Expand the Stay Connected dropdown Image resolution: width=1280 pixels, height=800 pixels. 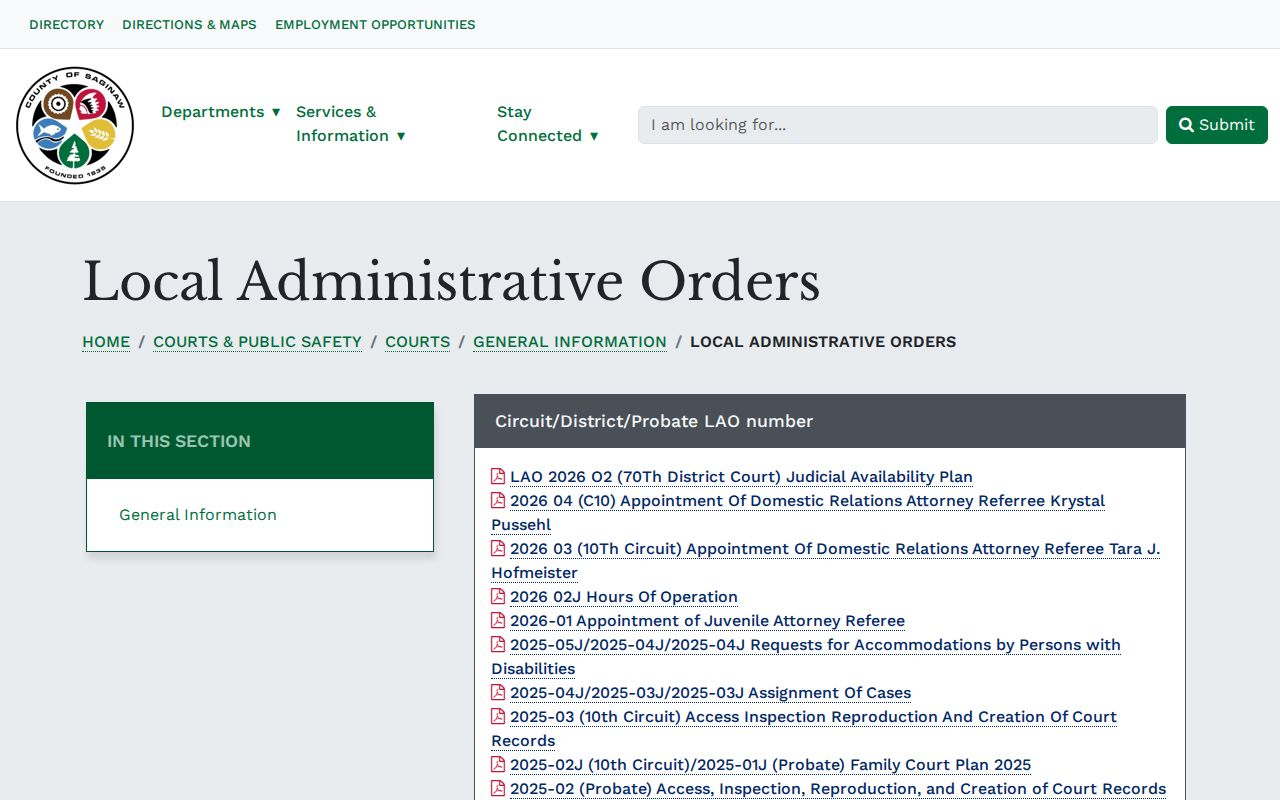pos(548,124)
